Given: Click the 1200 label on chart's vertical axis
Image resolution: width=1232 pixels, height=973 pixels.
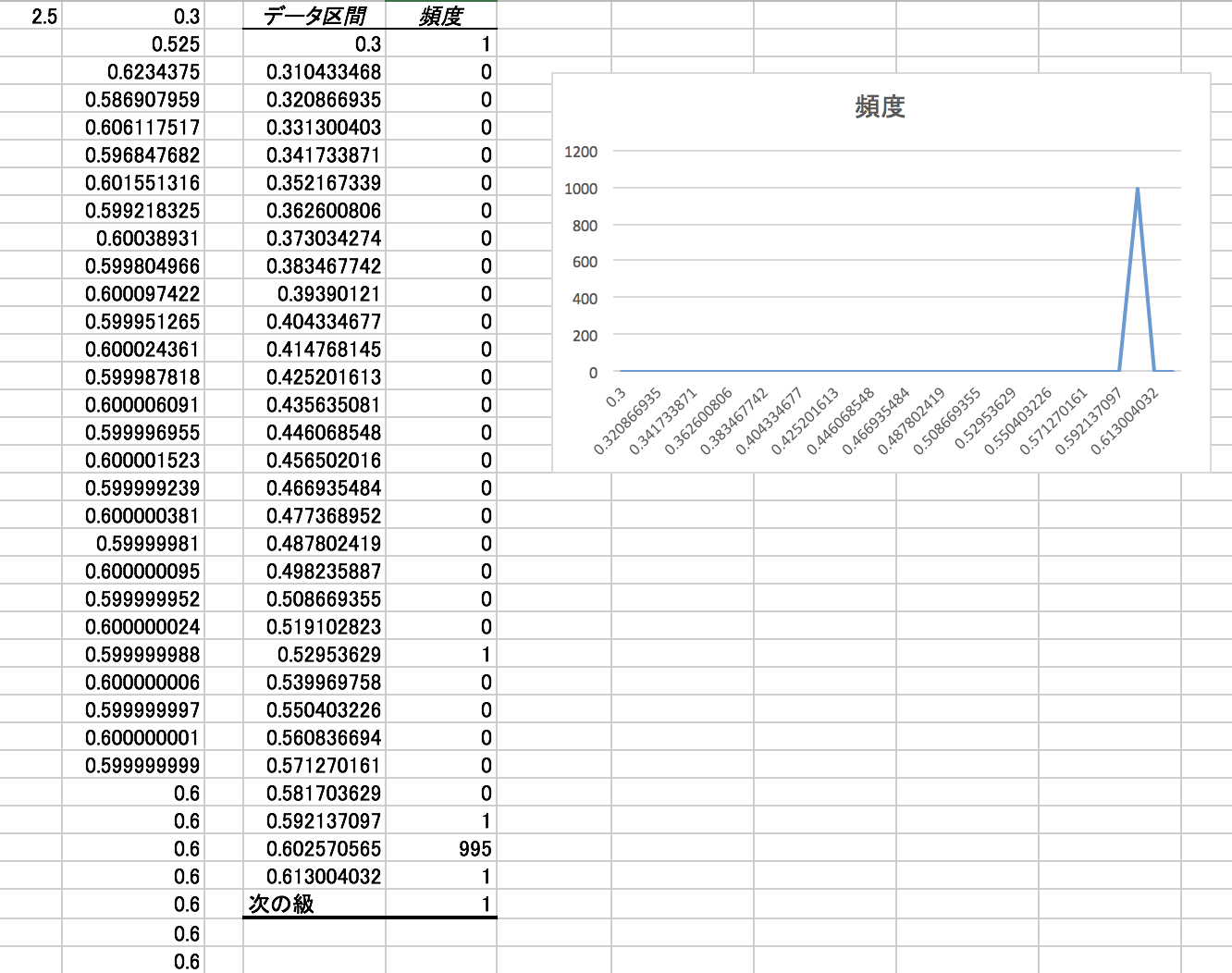Looking at the screenshot, I should coord(581,152).
